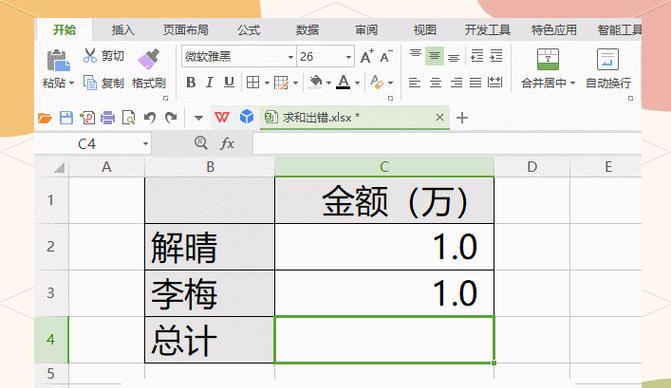Screen dimensions: 671x388
Task: Click the Undo arrow icon
Action: 149,117
